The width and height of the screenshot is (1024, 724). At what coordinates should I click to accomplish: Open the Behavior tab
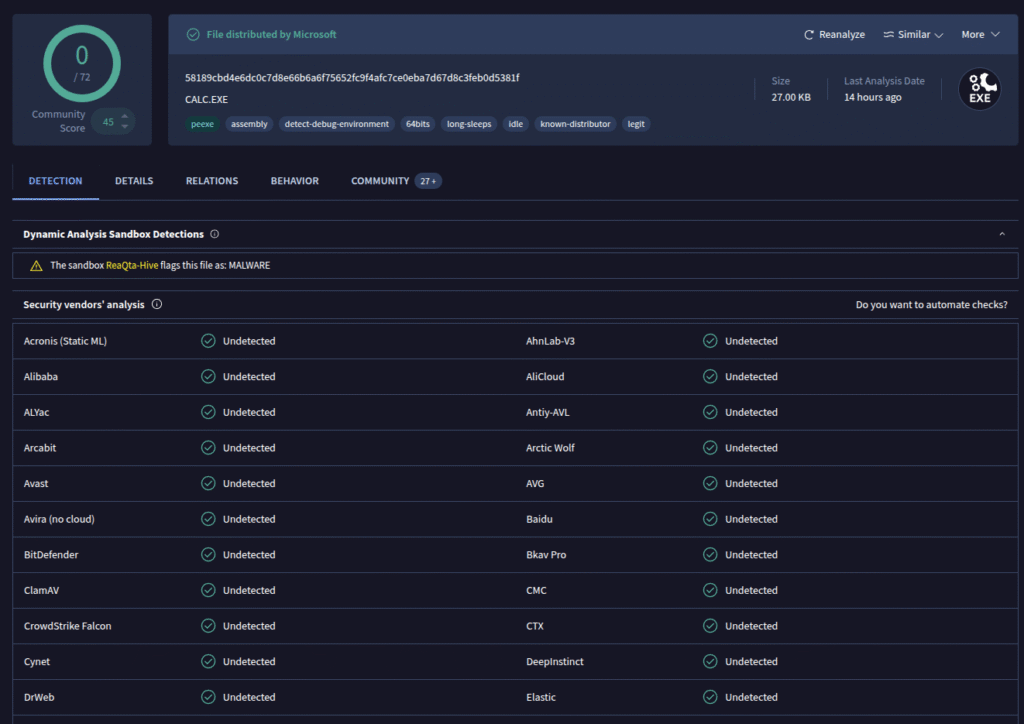294,181
